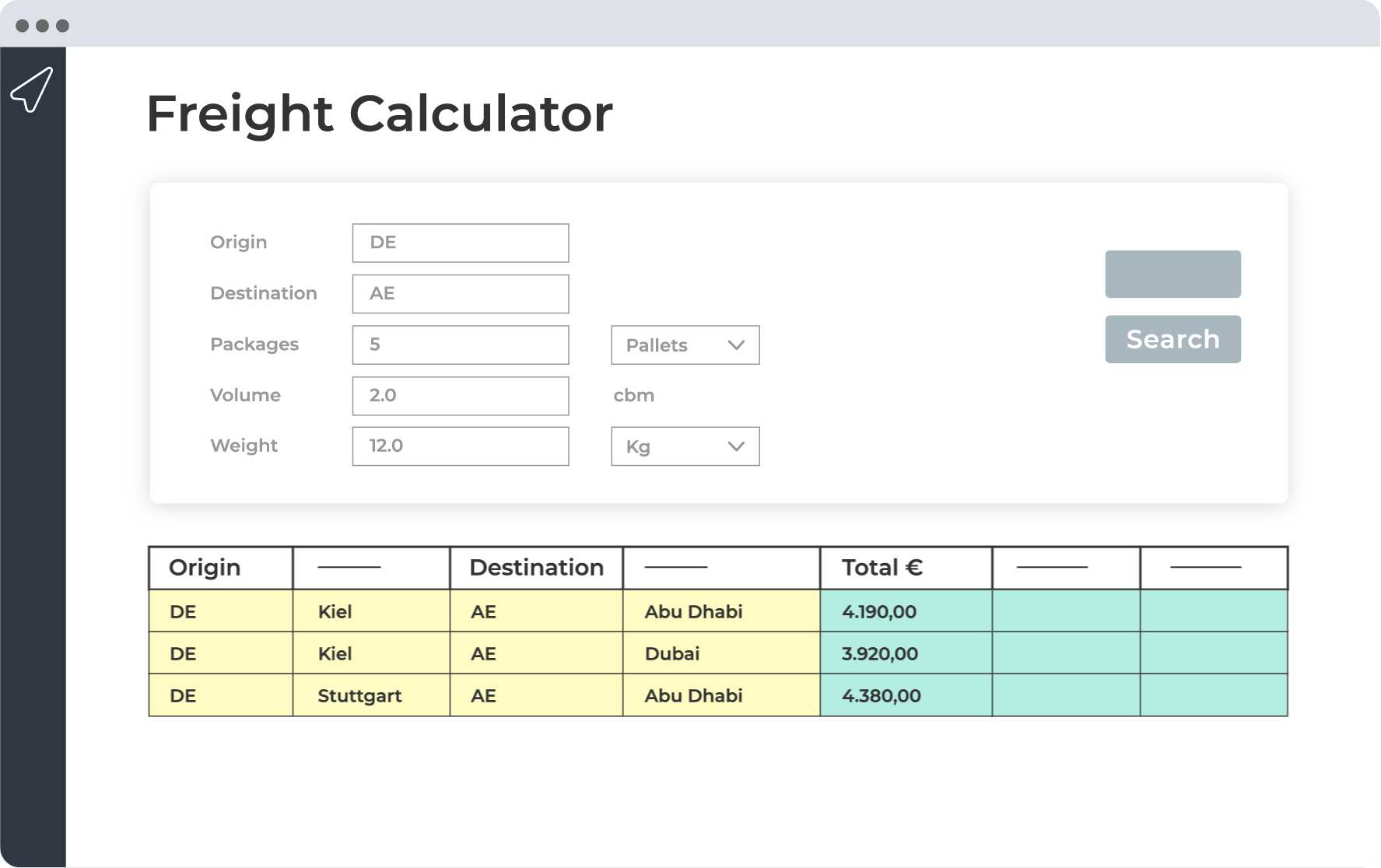Click the Volume field showing 2.0
This screenshot has height=868, width=1381.
(461, 396)
